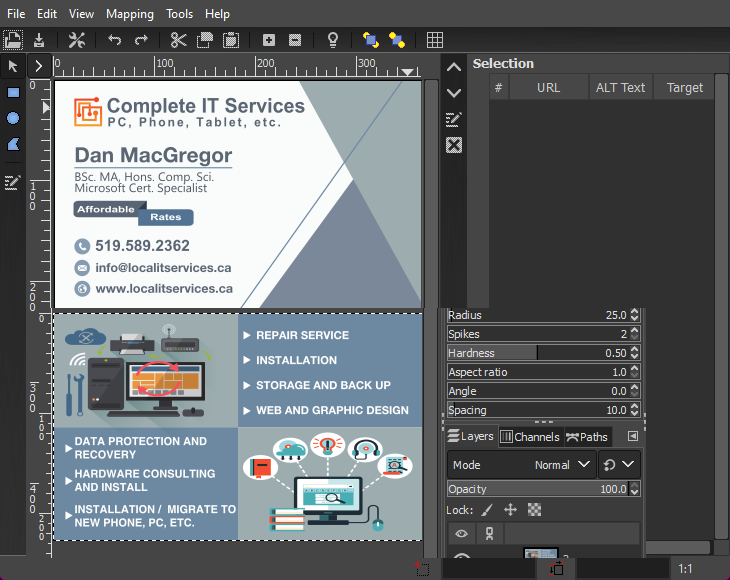Viewport: 730px width, 580px height.
Task: Click the # column header
Action: pos(499,88)
